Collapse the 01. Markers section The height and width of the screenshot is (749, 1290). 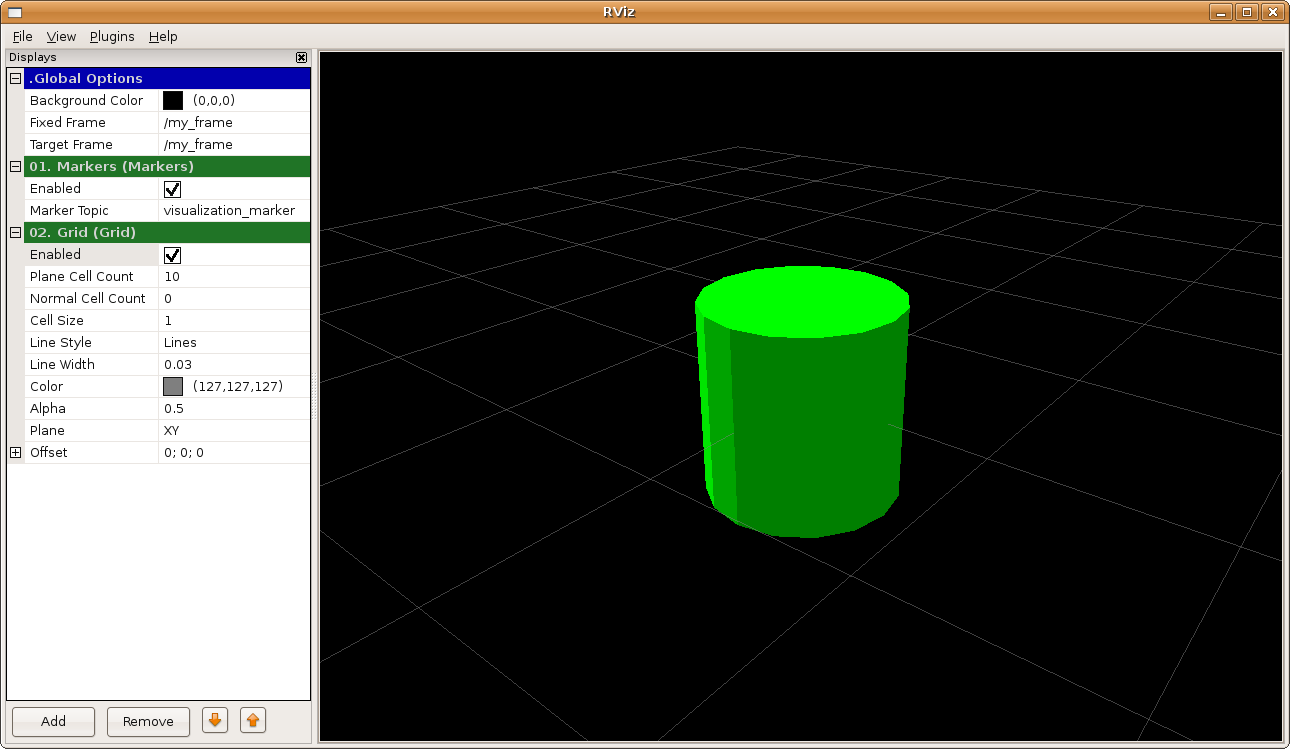point(15,166)
